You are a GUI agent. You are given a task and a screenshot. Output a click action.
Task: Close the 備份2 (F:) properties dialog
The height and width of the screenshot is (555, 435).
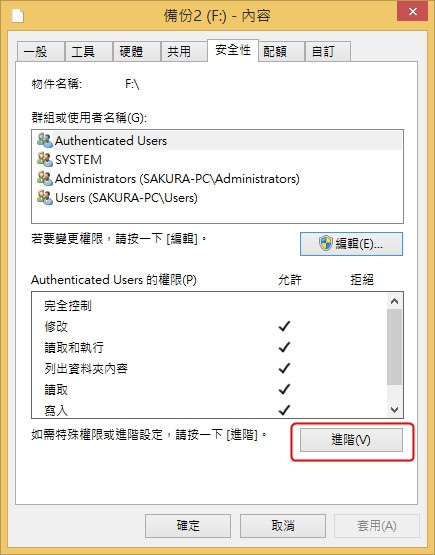[x=412, y=11]
